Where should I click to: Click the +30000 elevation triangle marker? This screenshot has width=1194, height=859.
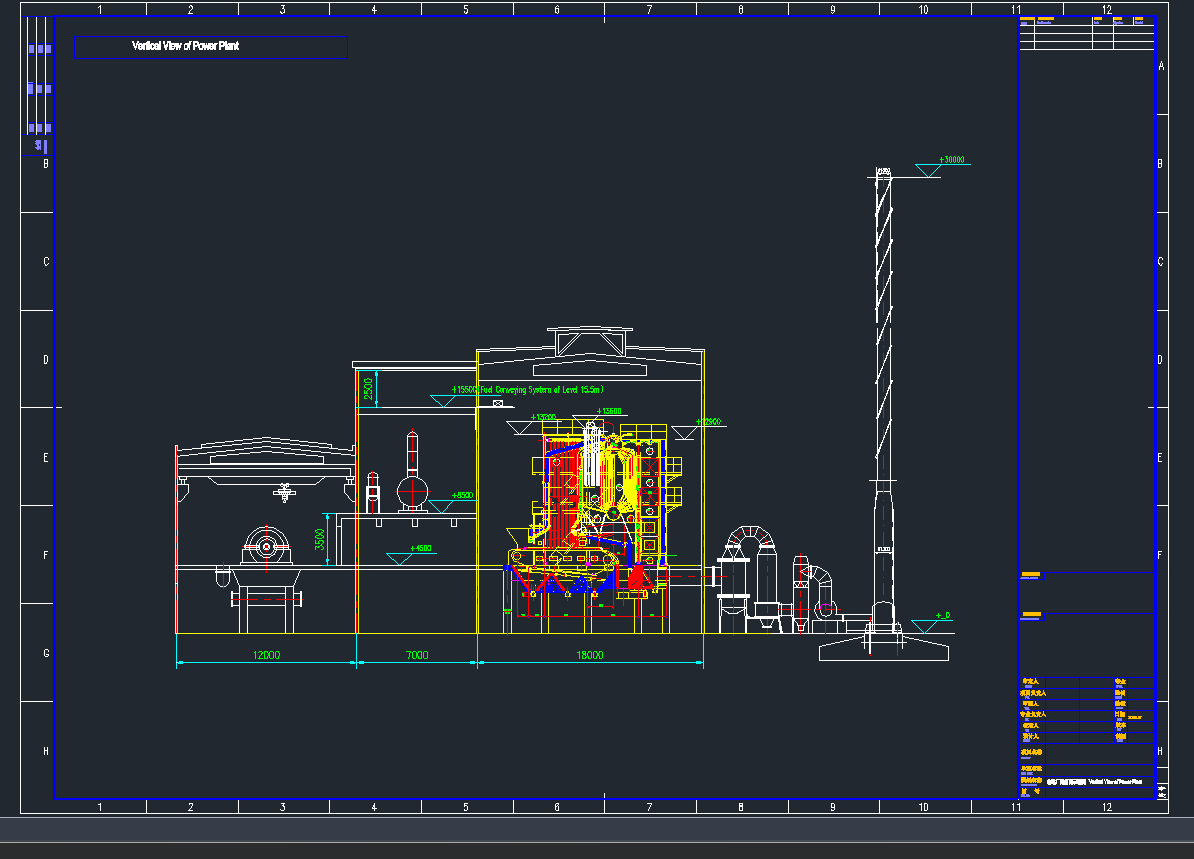point(927,171)
